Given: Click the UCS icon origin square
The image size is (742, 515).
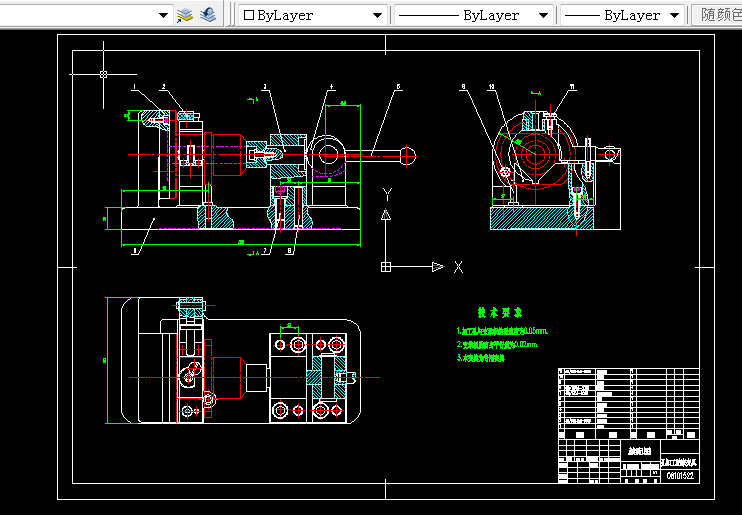Looking at the screenshot, I should (x=386, y=267).
